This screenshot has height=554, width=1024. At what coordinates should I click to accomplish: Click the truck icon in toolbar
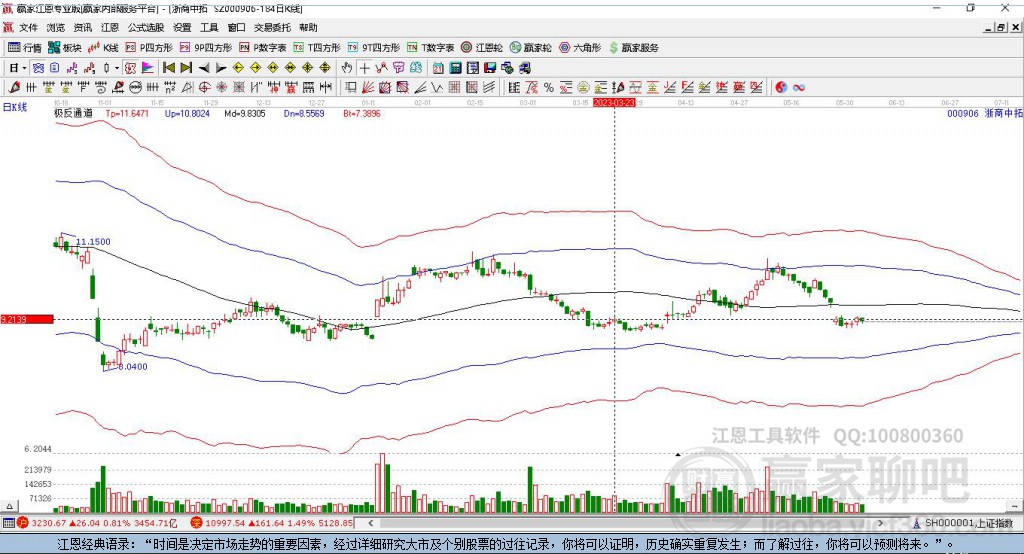(524, 68)
